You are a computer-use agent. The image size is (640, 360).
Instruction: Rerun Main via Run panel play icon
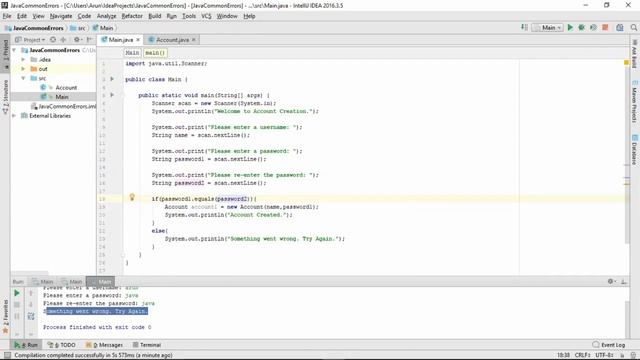[17, 293]
